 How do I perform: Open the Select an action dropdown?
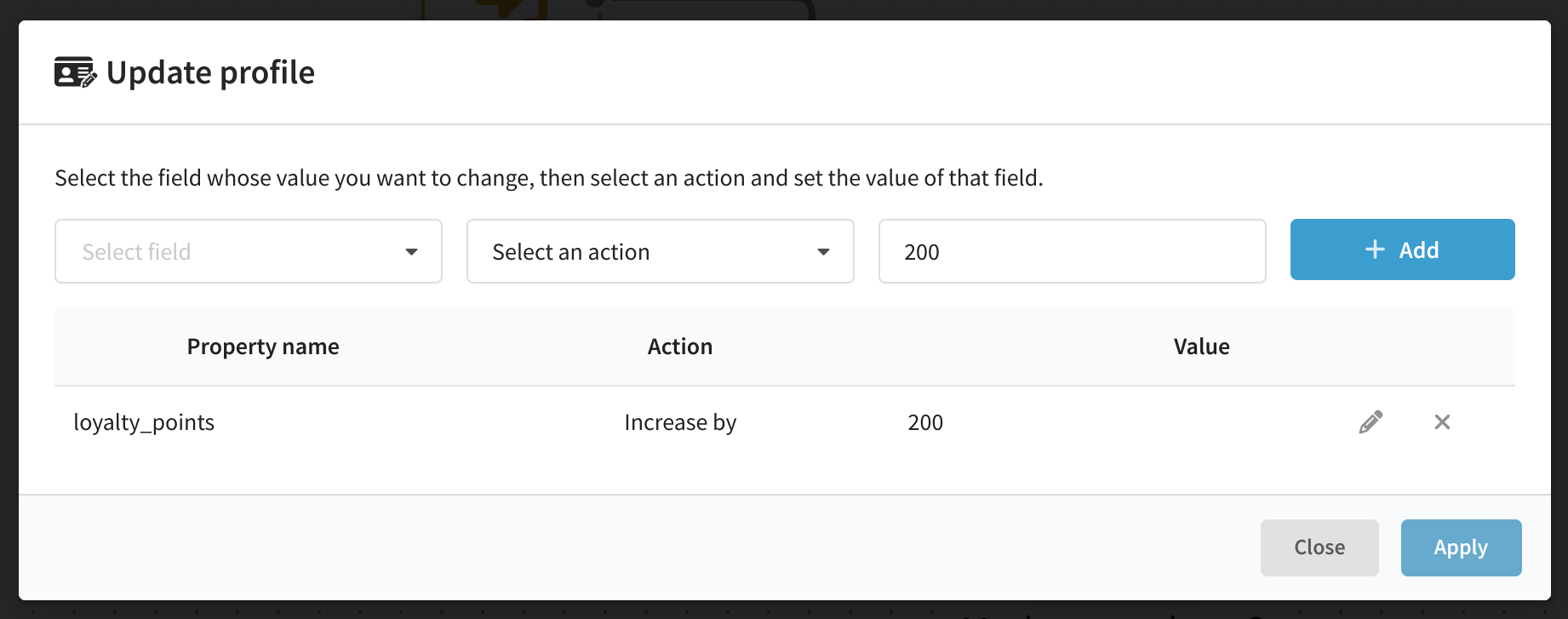click(x=660, y=251)
